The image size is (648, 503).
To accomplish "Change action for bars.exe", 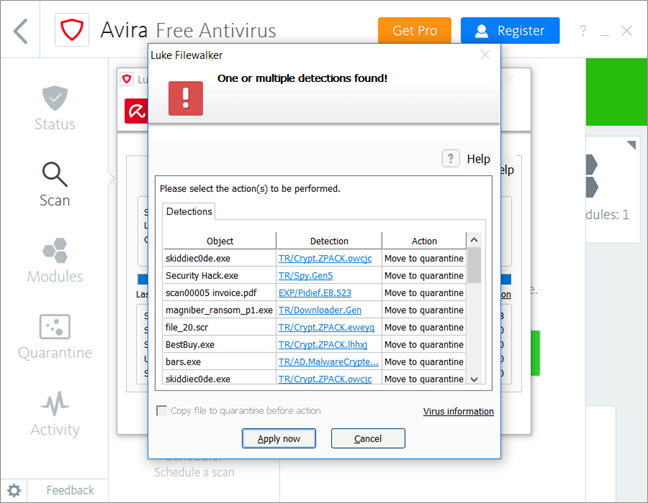I will [424, 362].
